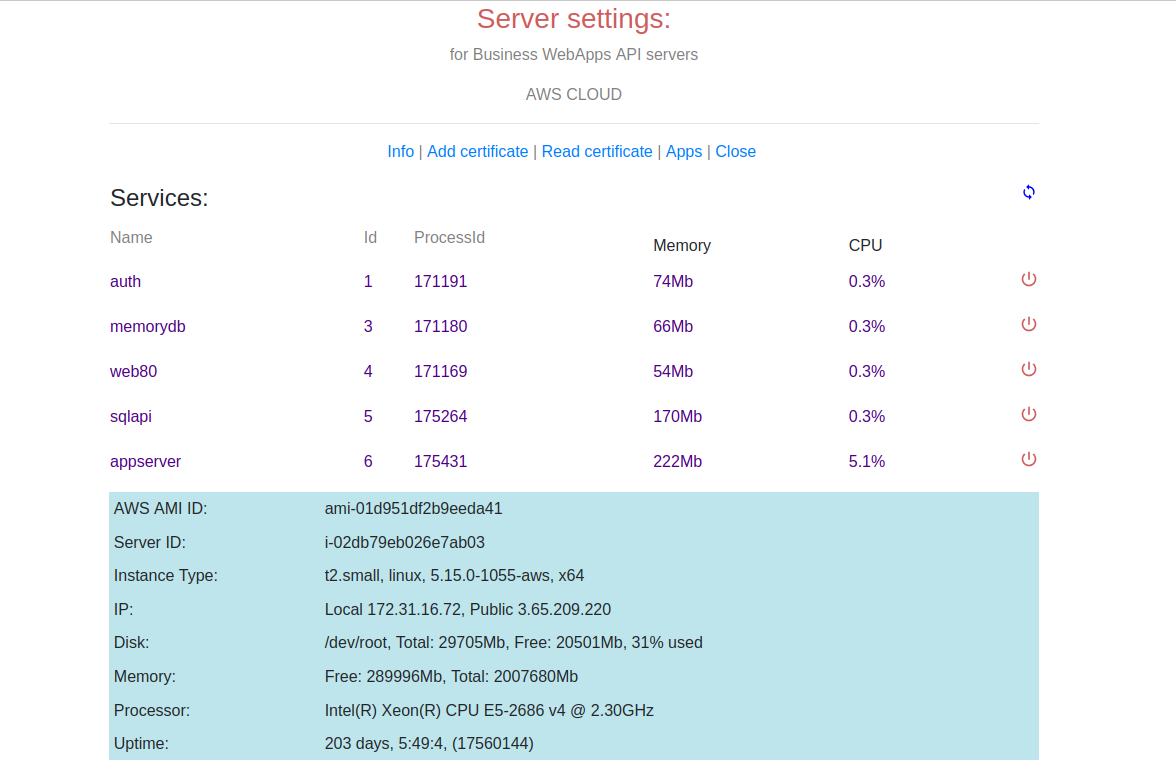Stop the auth service power icon
Image resolution: width=1176 pixels, height=775 pixels.
1028,279
